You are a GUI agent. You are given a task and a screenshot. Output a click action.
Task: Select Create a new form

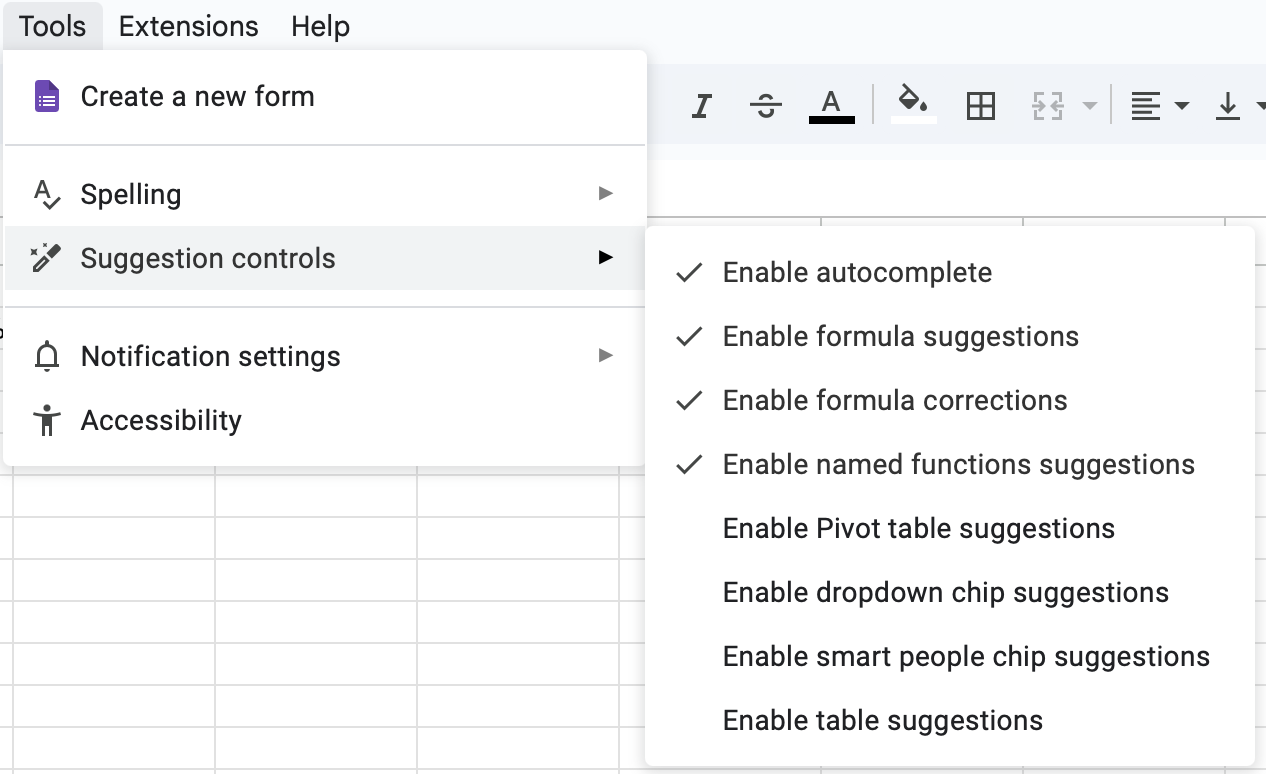point(197,96)
